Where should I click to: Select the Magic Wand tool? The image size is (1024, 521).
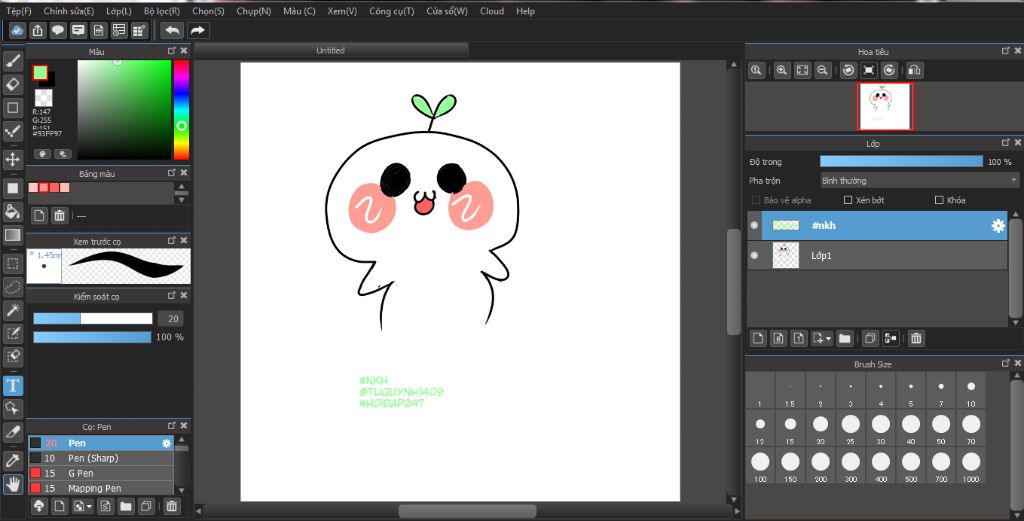pyautogui.click(x=12, y=311)
